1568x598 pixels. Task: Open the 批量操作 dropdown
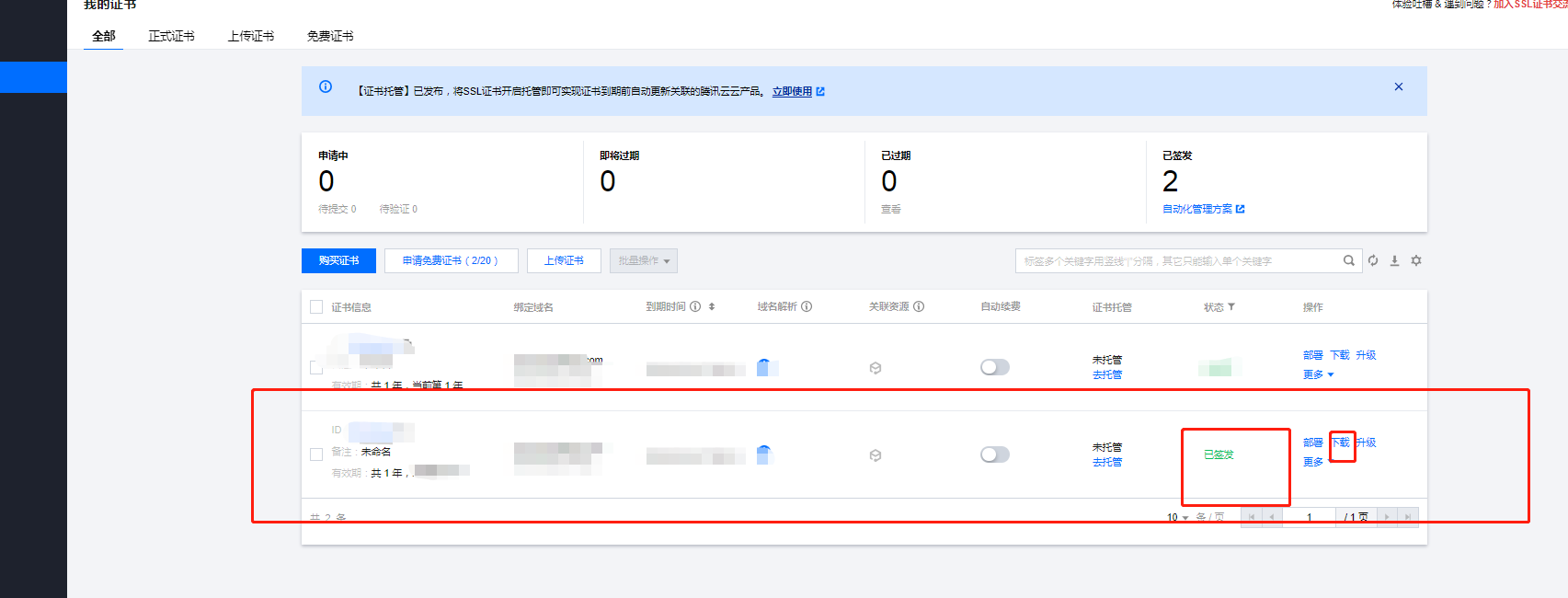click(x=644, y=260)
